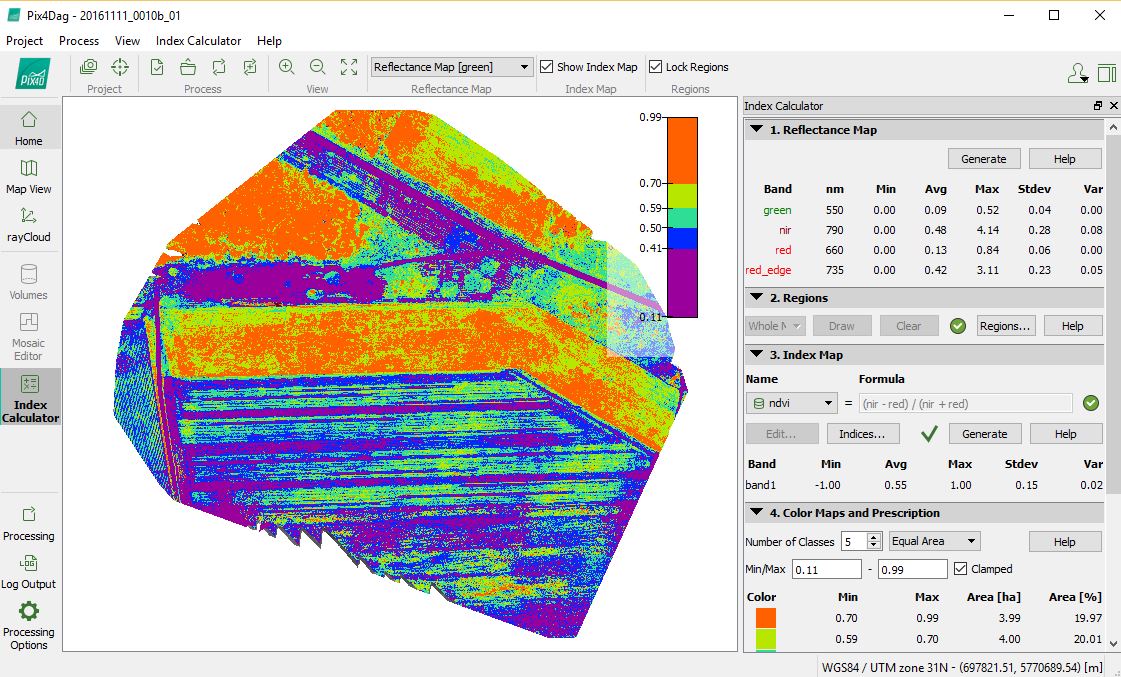1121x677 pixels.
Task: Click the user account icon
Action: pyautogui.click(x=1077, y=73)
